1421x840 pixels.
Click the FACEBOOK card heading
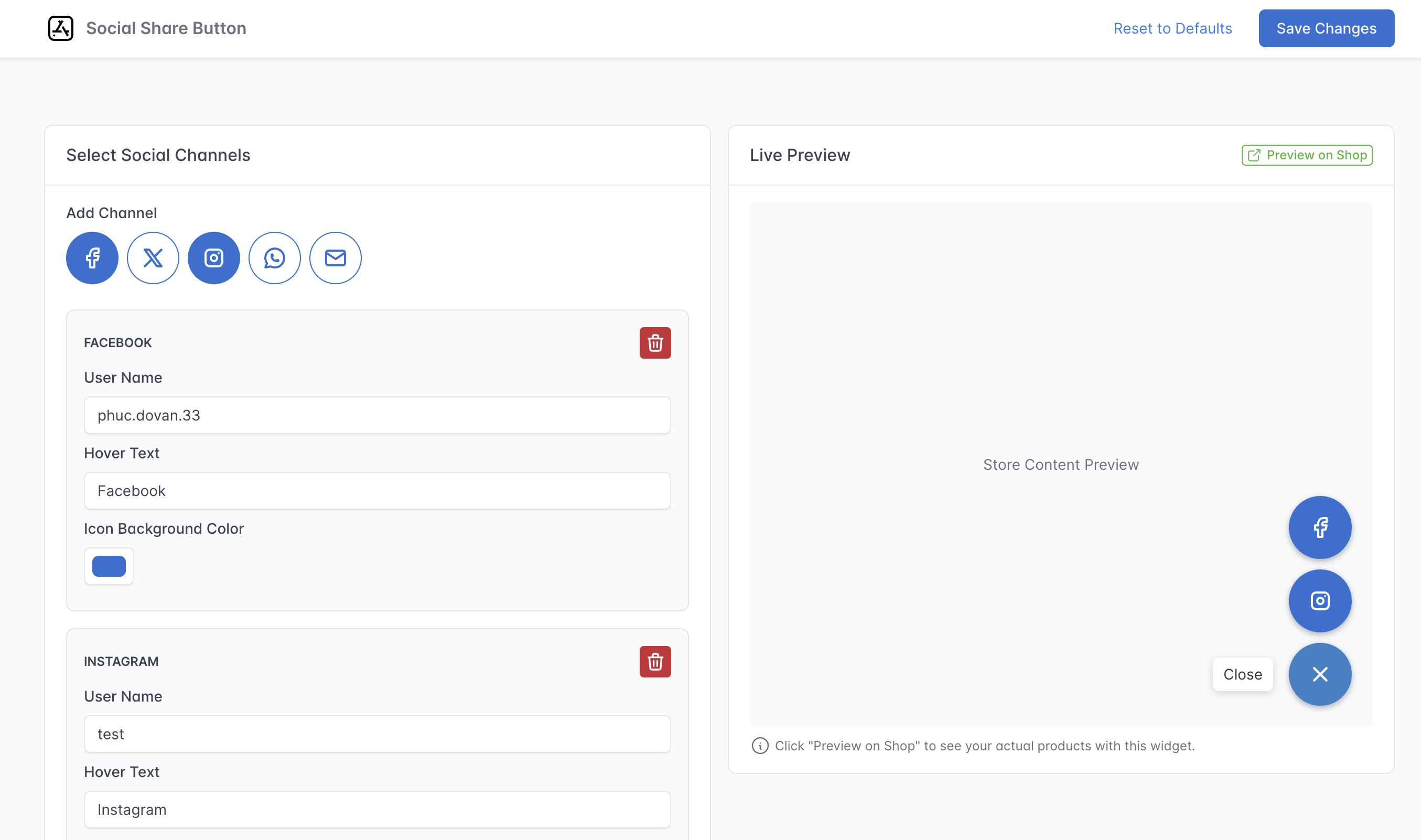(x=117, y=343)
